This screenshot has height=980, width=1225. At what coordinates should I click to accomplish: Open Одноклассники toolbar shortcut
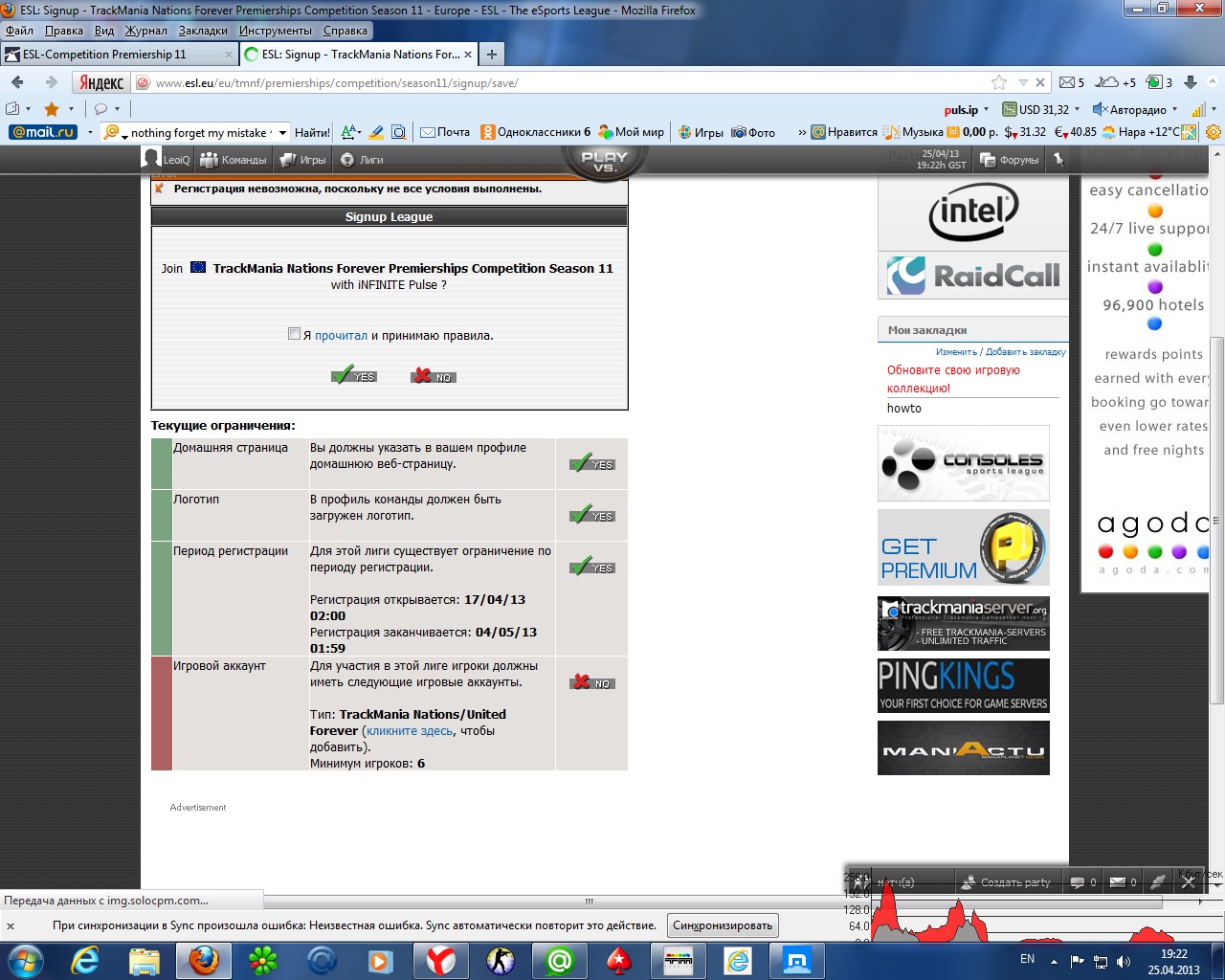coord(536,132)
